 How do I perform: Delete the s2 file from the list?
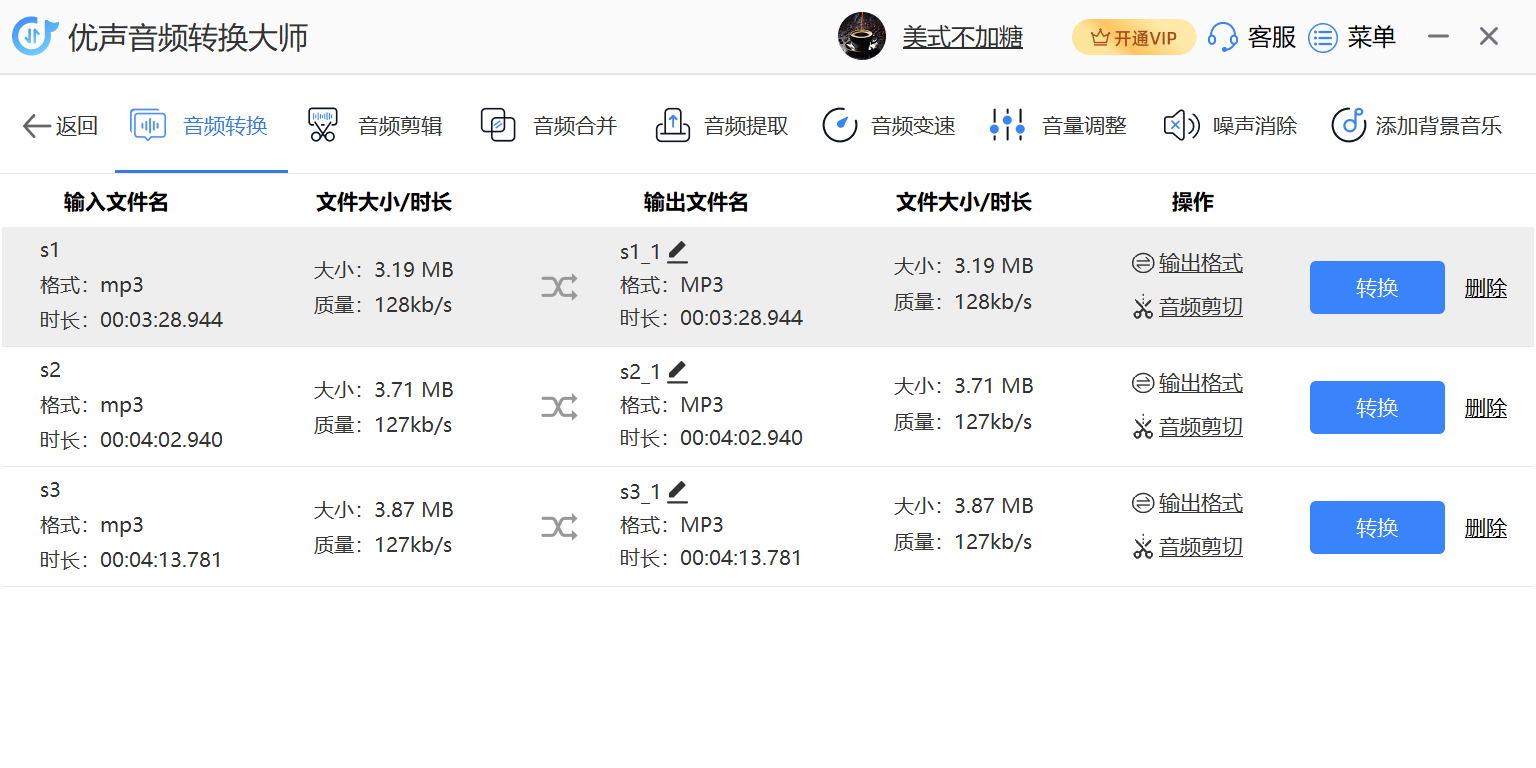(x=1485, y=408)
